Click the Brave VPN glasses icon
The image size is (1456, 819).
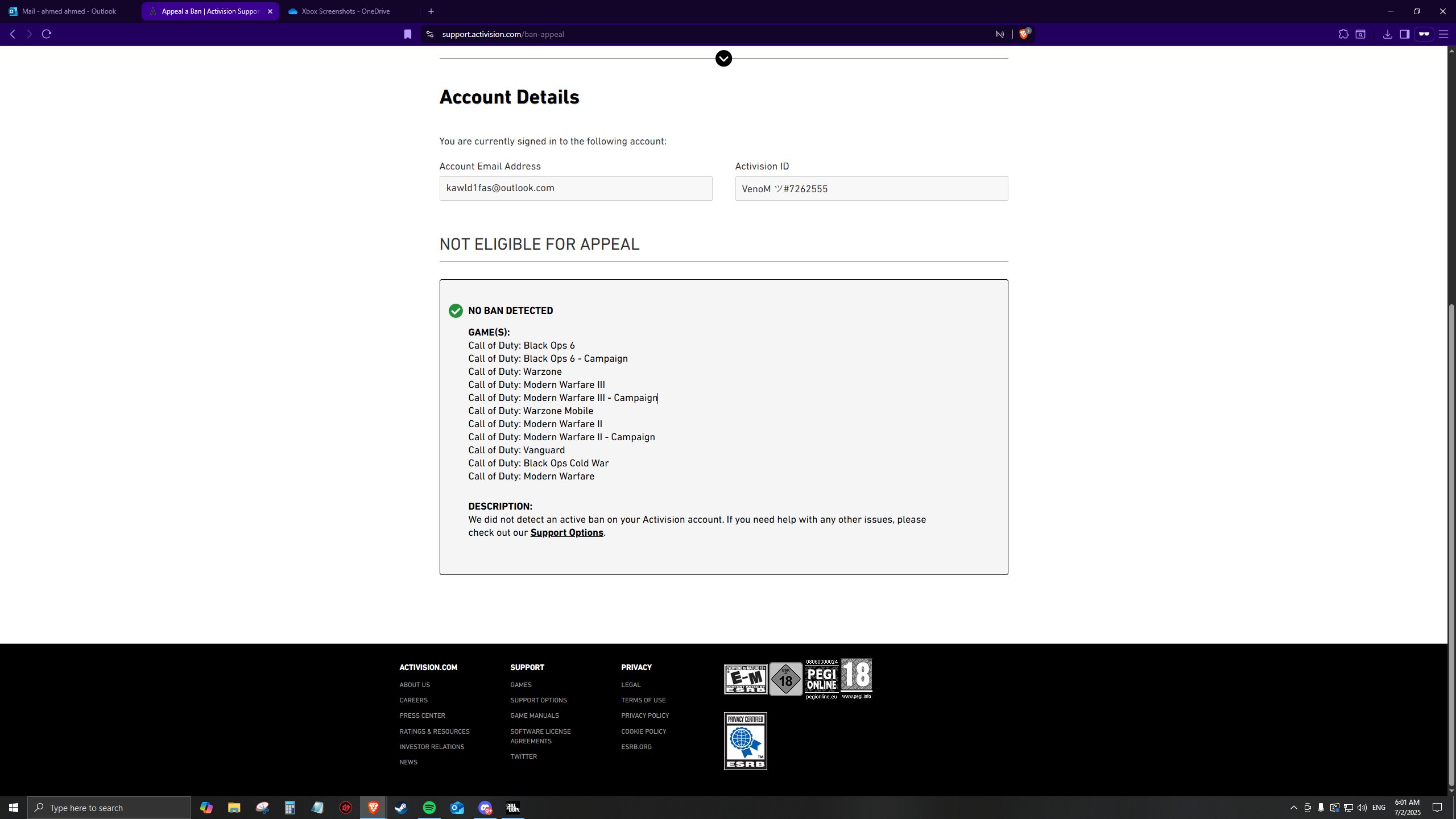click(1424, 34)
